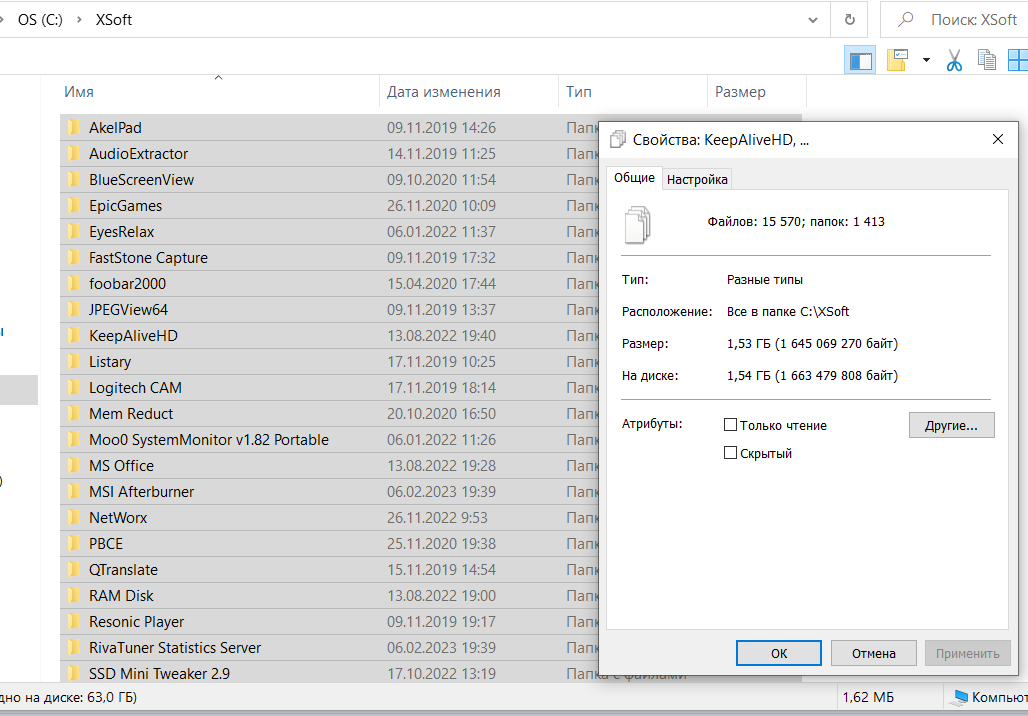This screenshot has height=716, width=1028.
Task: Expand the chevron between OS (C:) and XSoft
Action: tap(79, 20)
